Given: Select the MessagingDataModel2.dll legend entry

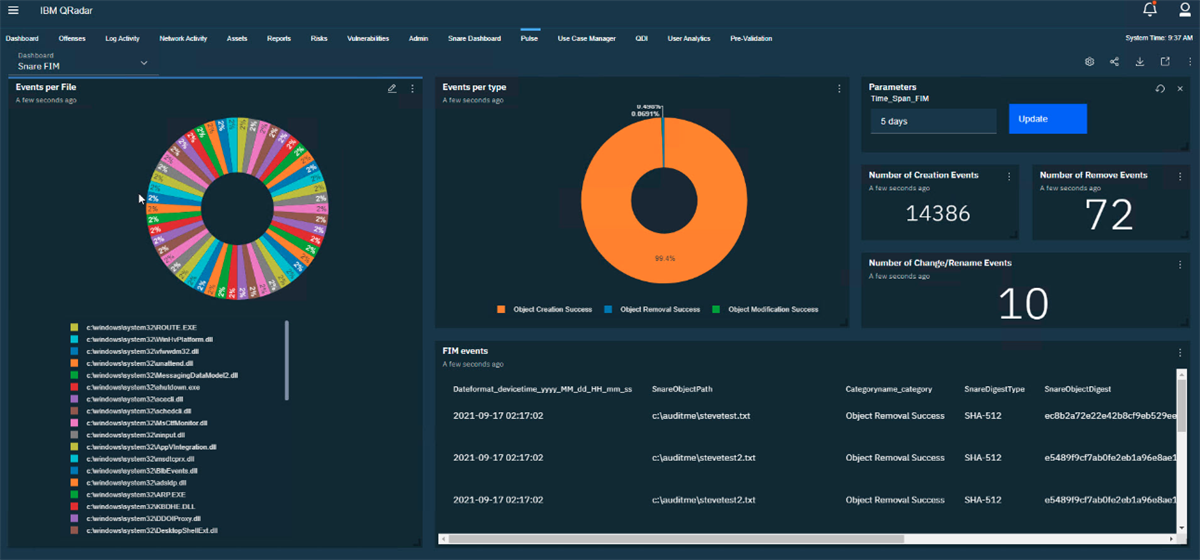Looking at the screenshot, I should [154, 375].
